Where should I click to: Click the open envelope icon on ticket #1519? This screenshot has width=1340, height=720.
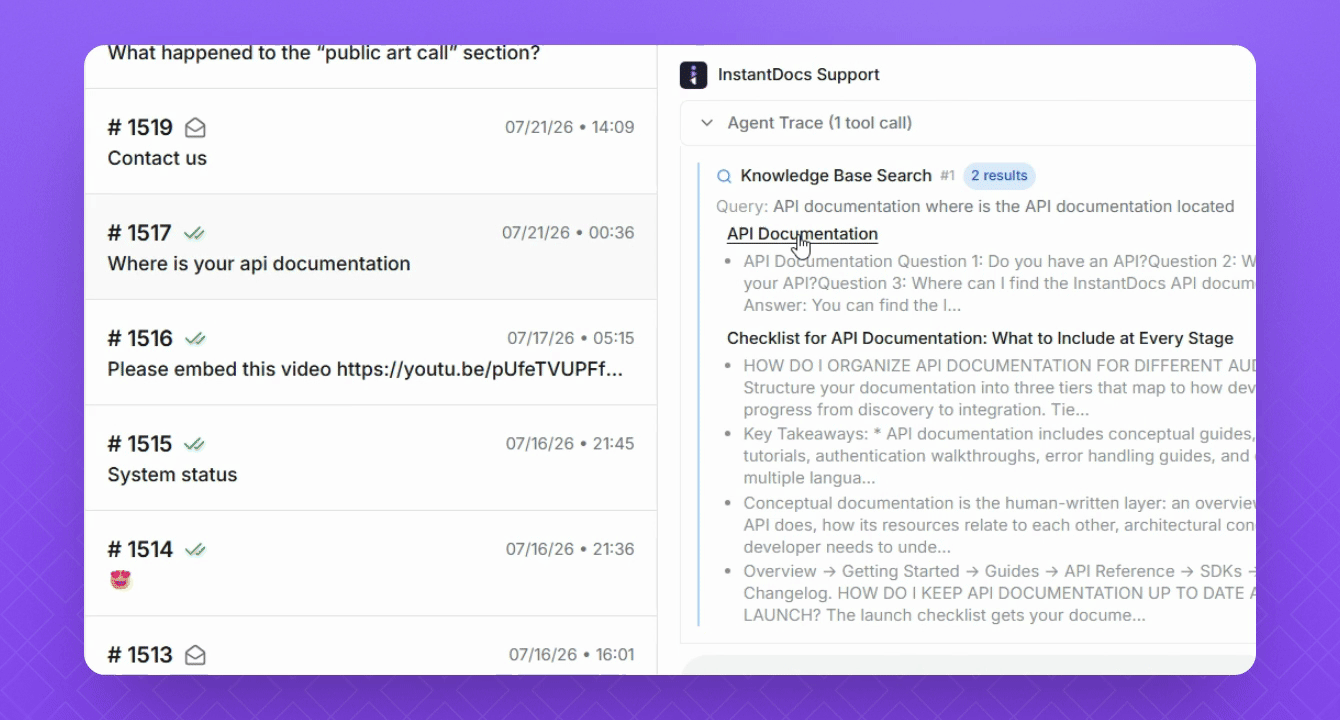[x=196, y=128]
